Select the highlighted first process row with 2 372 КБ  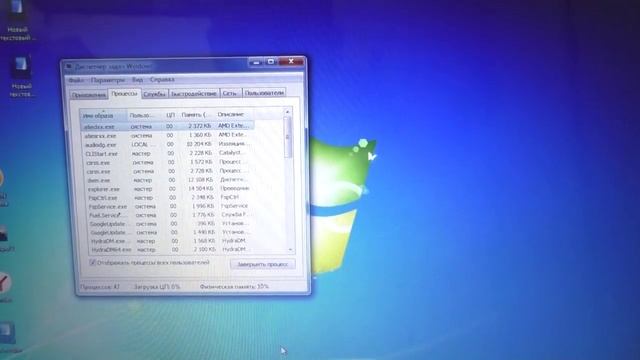pos(167,126)
